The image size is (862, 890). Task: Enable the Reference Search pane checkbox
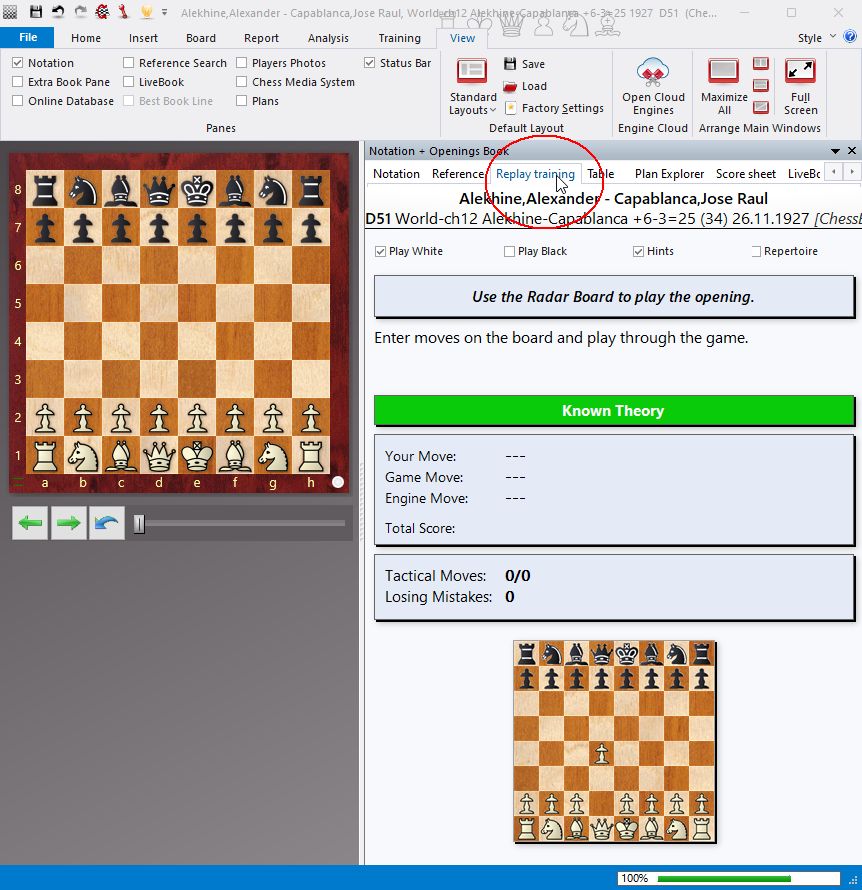pyautogui.click(x=129, y=63)
